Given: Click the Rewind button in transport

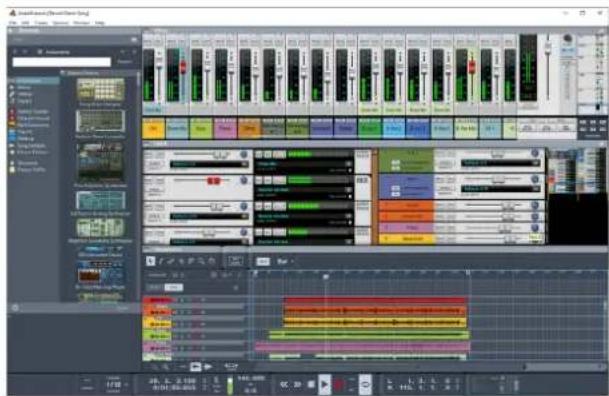Looking at the screenshot, I should 284,384.
